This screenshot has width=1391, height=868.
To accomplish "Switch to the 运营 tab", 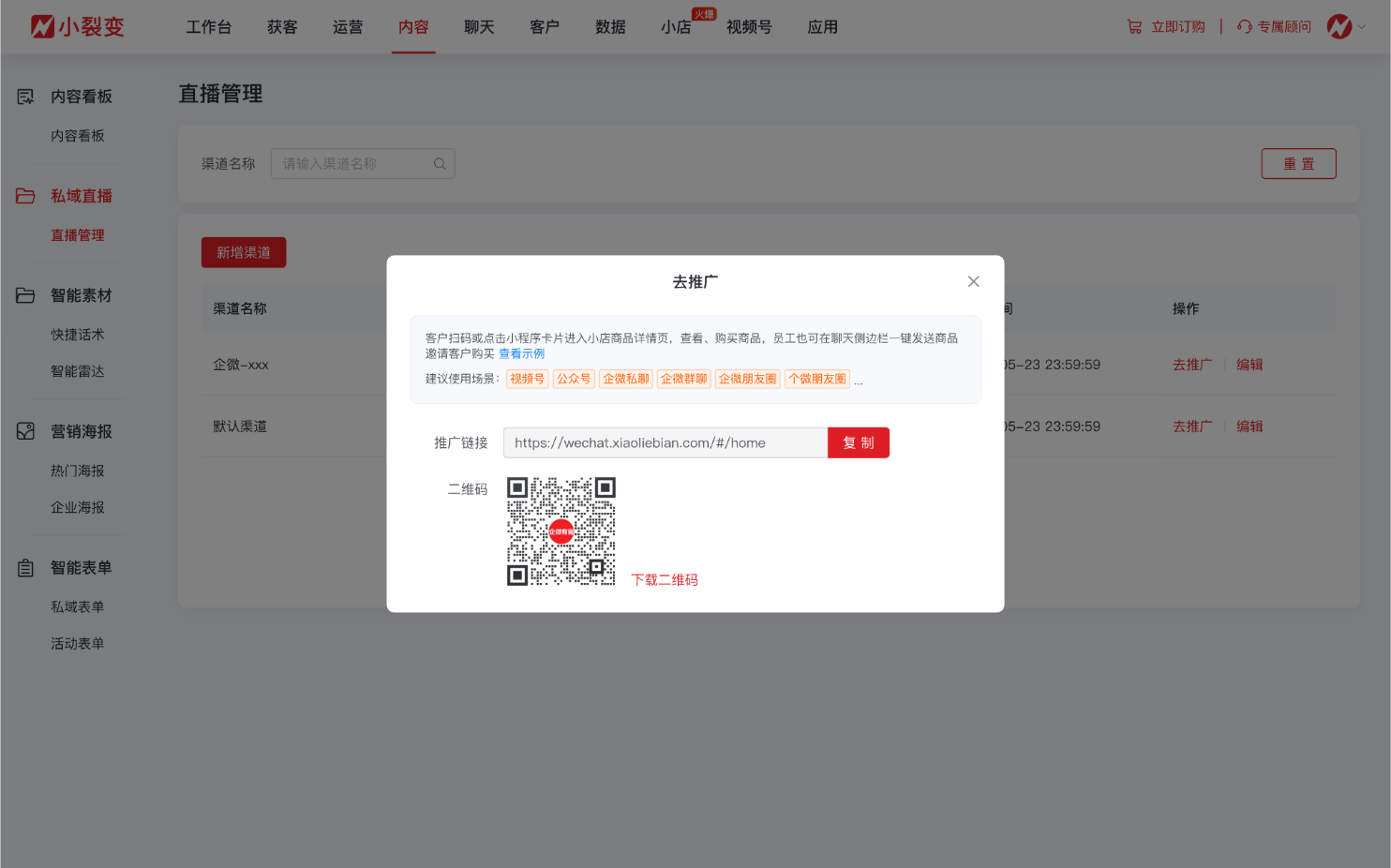I will [348, 27].
